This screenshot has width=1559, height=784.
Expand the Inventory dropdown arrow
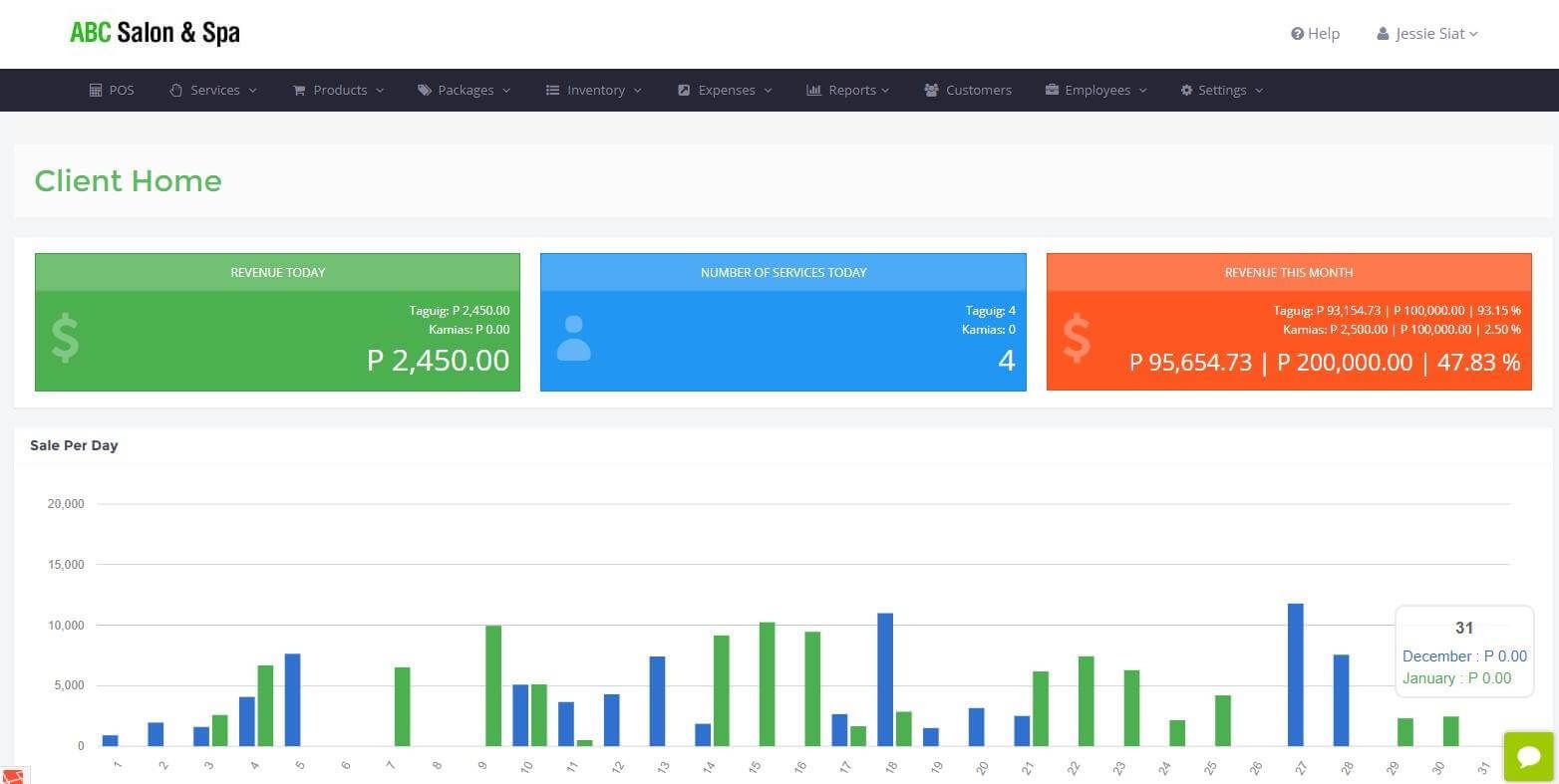click(x=638, y=91)
